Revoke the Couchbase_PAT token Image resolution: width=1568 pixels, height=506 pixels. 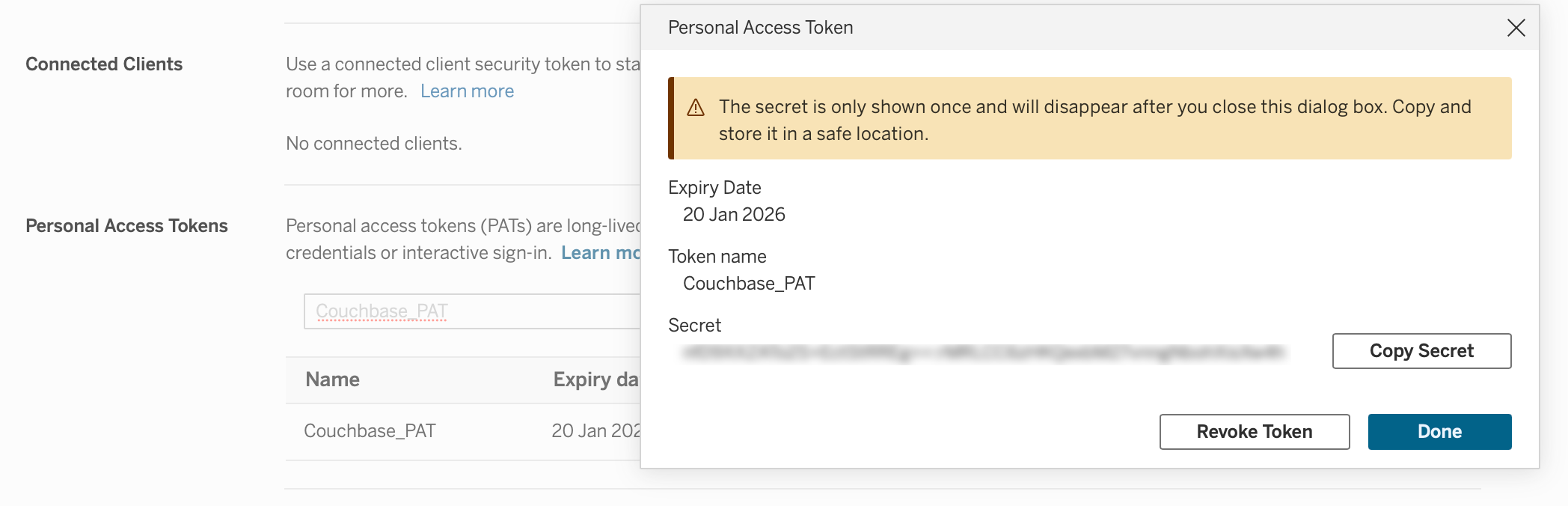pyautogui.click(x=1255, y=432)
